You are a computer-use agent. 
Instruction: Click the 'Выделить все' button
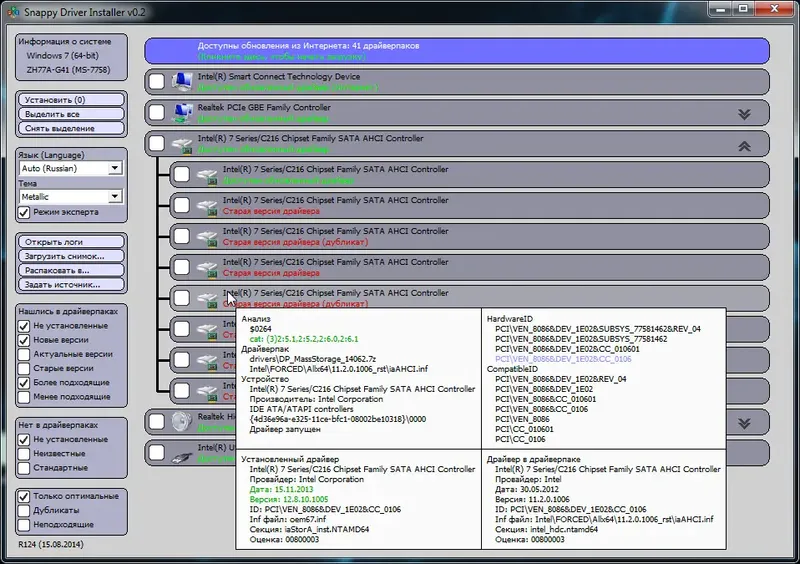(71, 114)
